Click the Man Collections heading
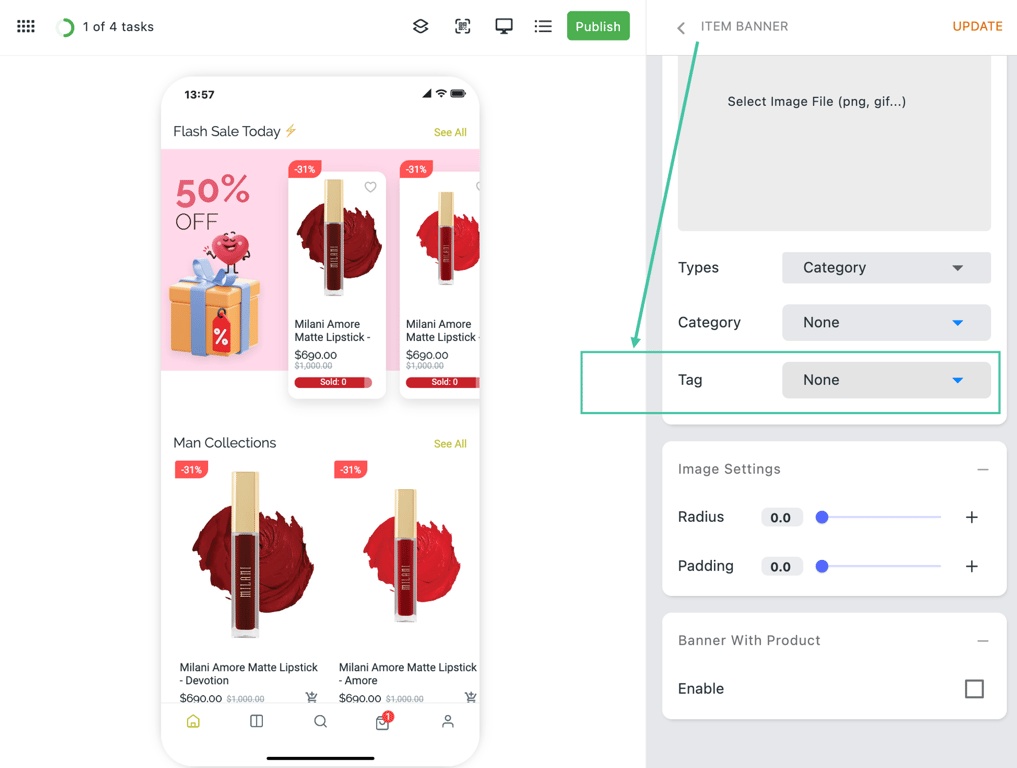Screen dimensions: 1017x768 tap(224, 442)
